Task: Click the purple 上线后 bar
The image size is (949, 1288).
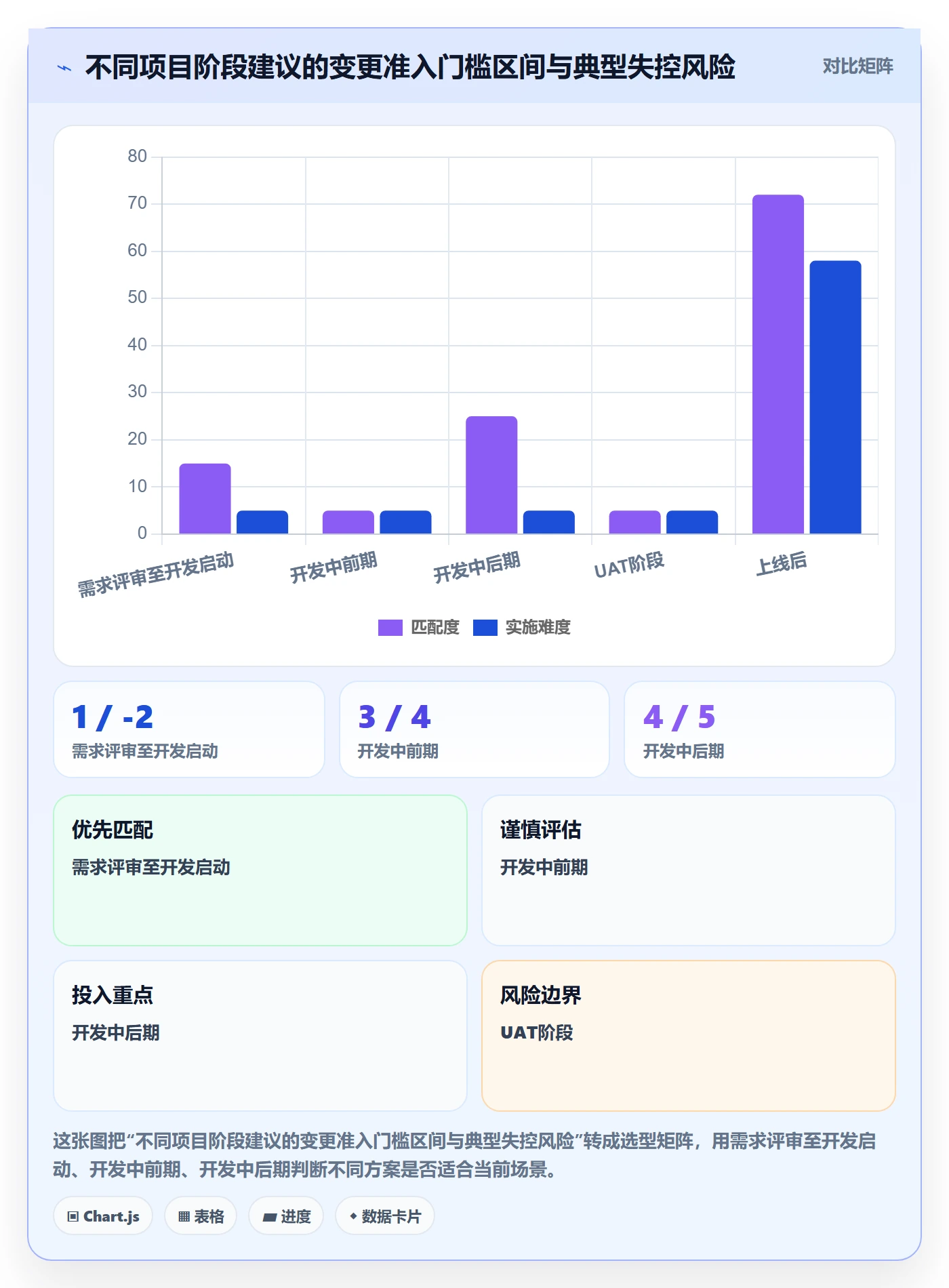Action: coord(778,364)
